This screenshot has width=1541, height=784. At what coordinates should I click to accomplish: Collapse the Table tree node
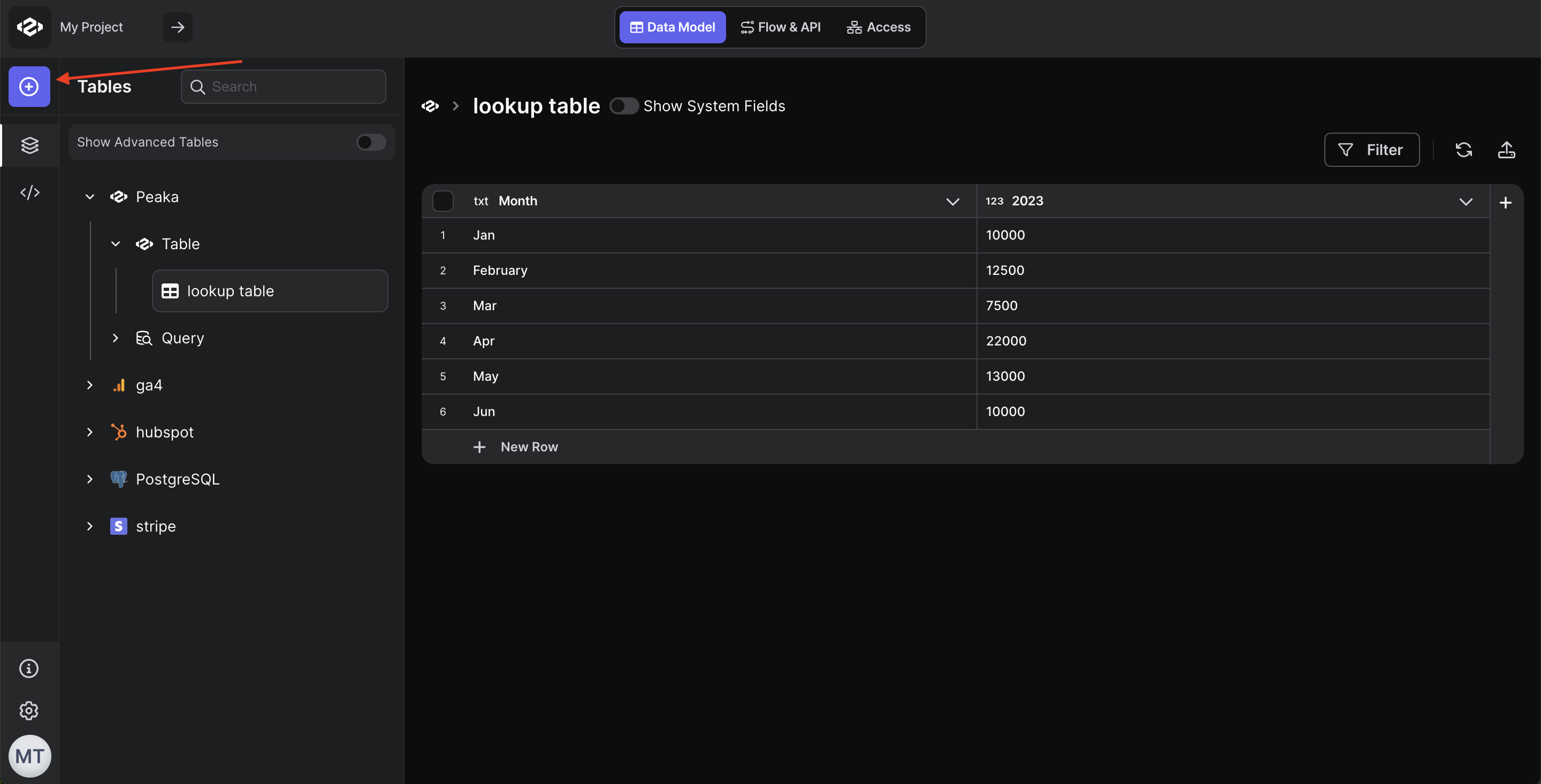tap(116, 244)
